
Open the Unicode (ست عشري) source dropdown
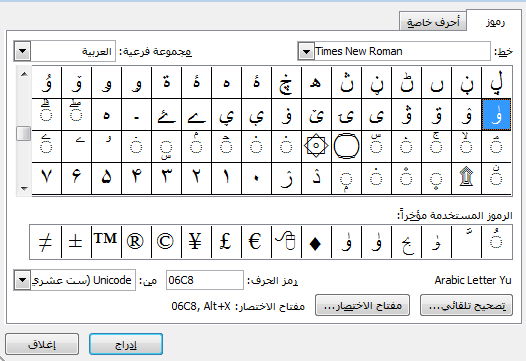(22, 280)
